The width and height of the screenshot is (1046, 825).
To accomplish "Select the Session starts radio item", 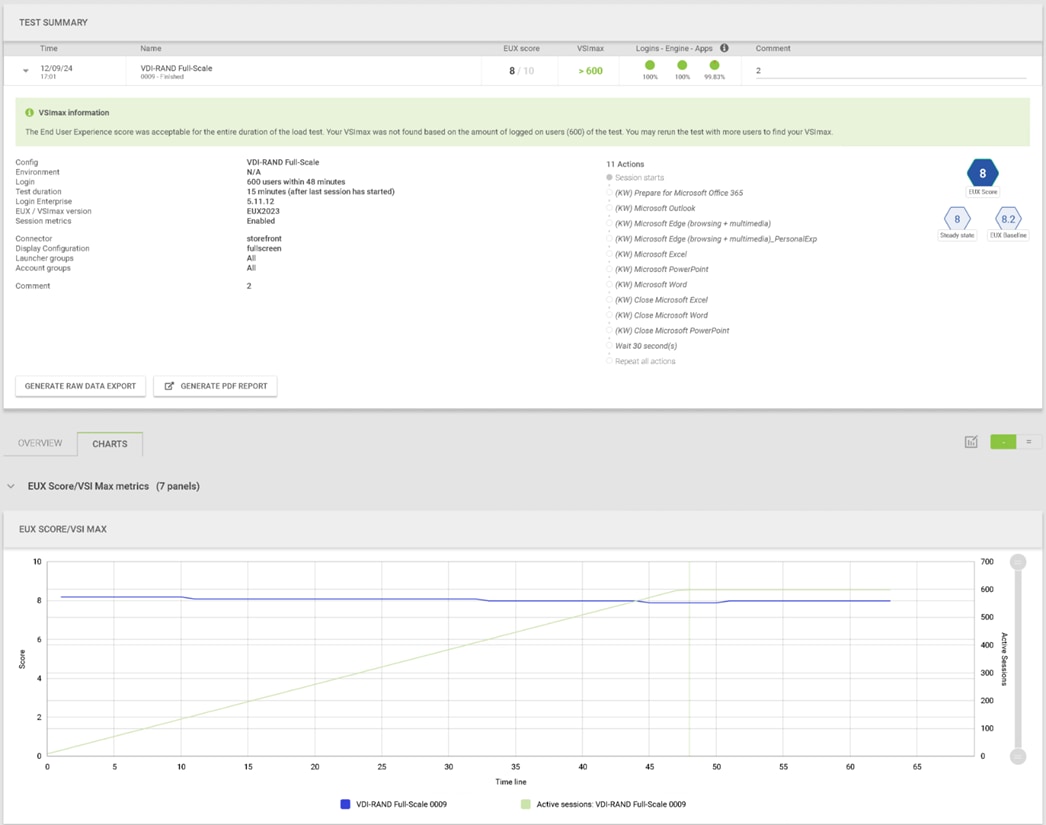I will click(x=609, y=177).
